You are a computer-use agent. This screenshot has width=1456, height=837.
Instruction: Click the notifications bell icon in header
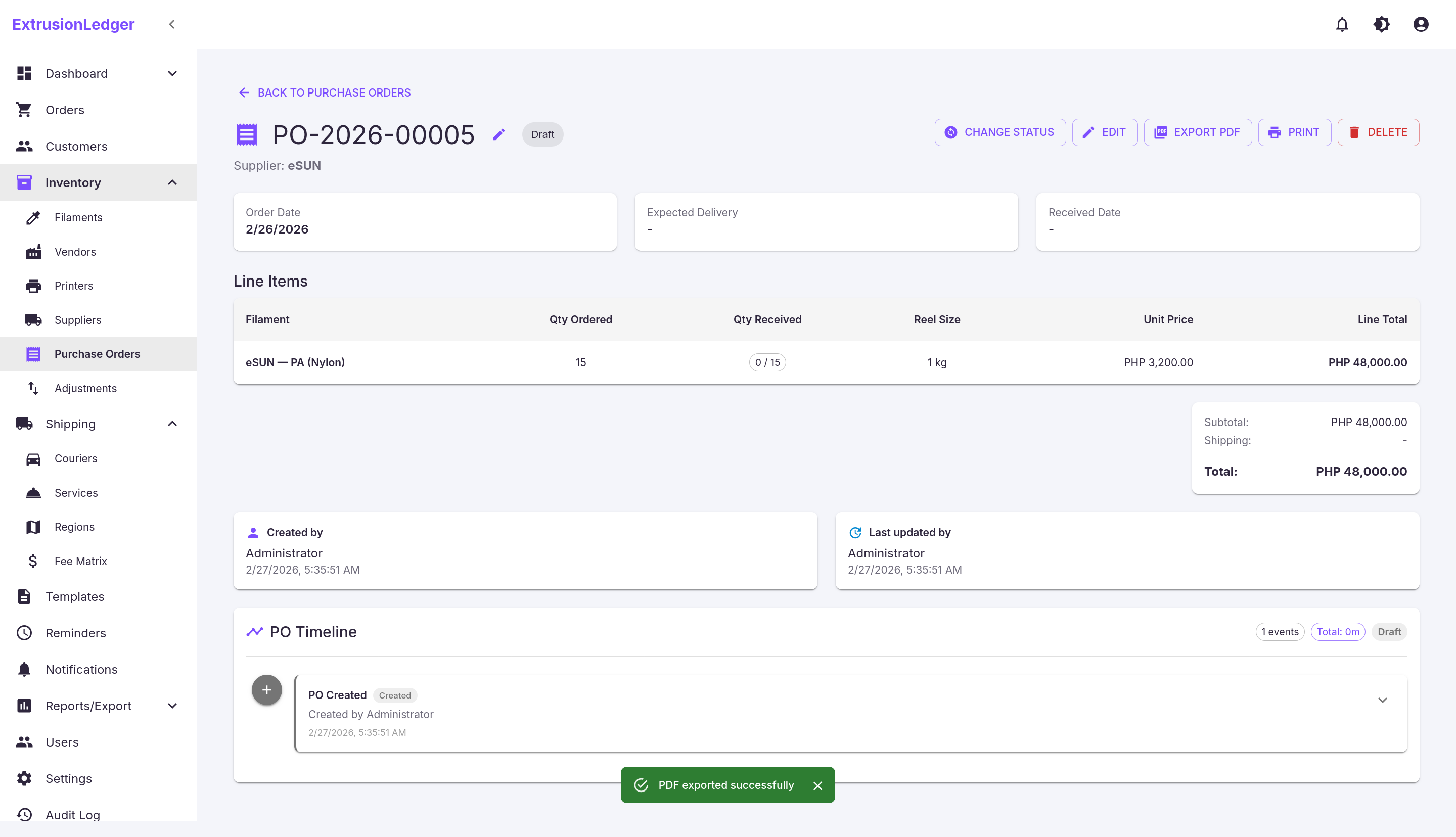click(1342, 24)
